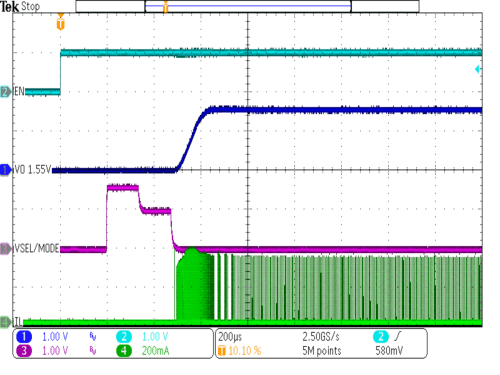Viewport: 500px width, 375px height.
Task: Select the trigger source channel 2 badge
Action: (x=381, y=337)
